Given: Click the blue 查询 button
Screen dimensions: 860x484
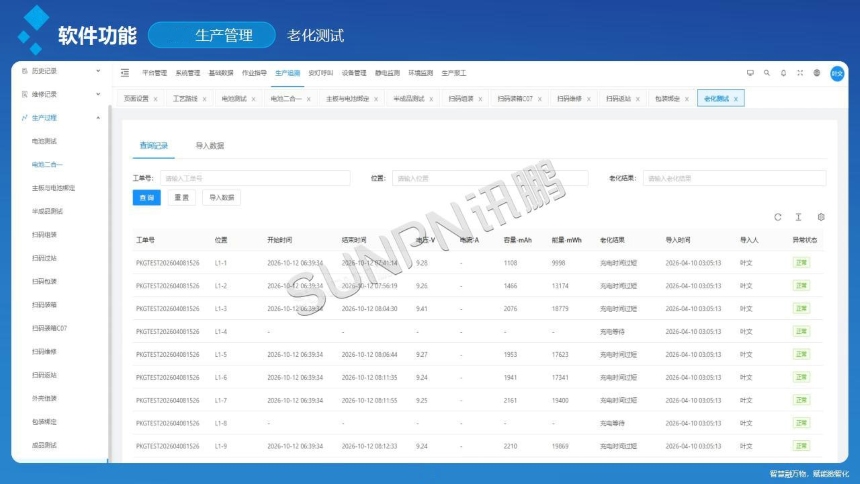Looking at the screenshot, I should 146,198.
